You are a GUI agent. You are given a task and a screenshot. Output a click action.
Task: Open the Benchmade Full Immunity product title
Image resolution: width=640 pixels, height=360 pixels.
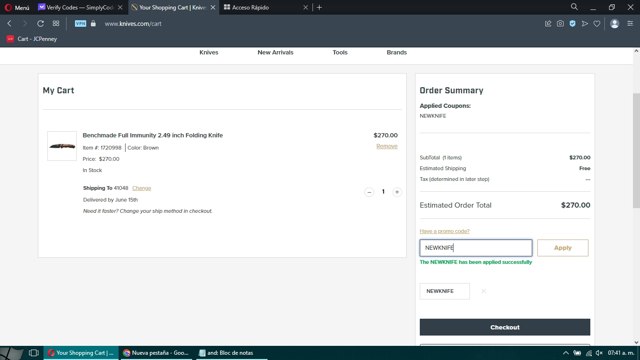point(153,135)
